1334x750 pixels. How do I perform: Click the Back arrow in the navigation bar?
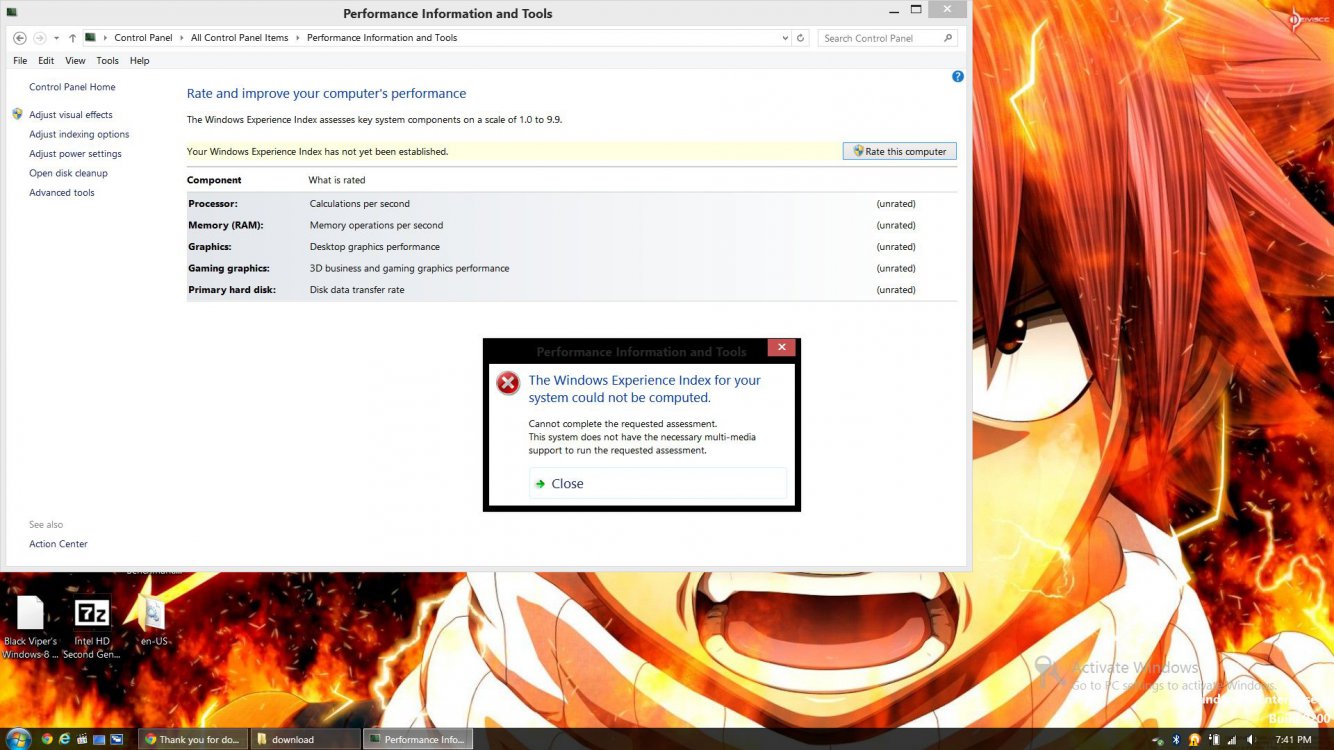tap(20, 38)
